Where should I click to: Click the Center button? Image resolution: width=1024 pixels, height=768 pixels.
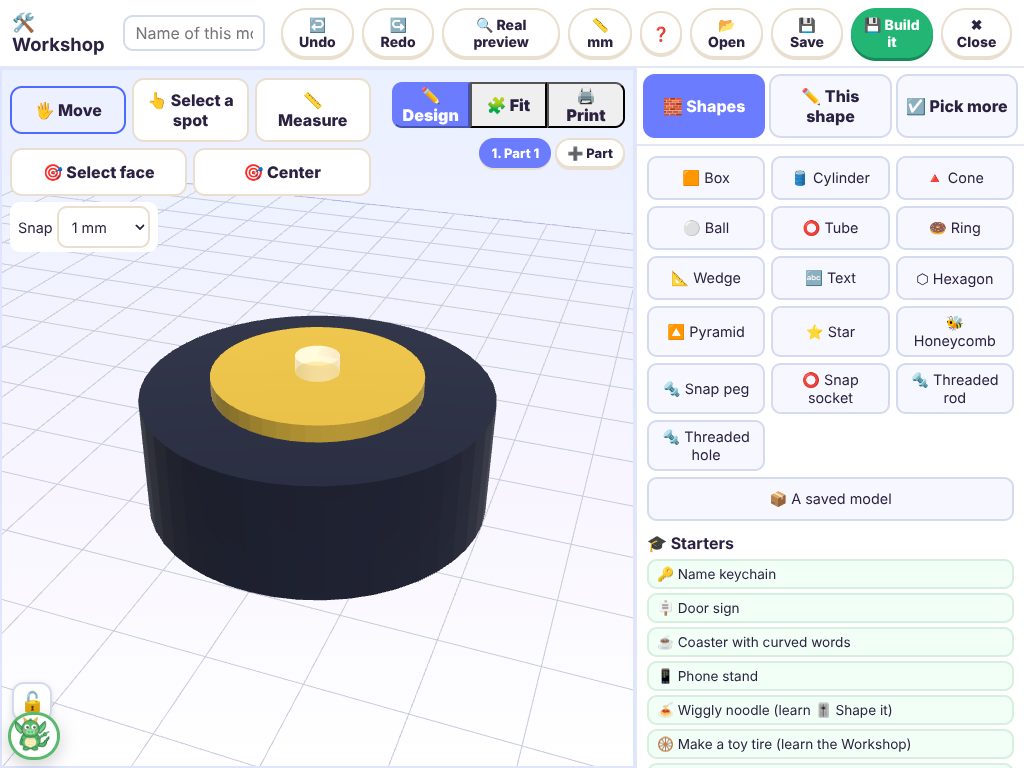282,172
